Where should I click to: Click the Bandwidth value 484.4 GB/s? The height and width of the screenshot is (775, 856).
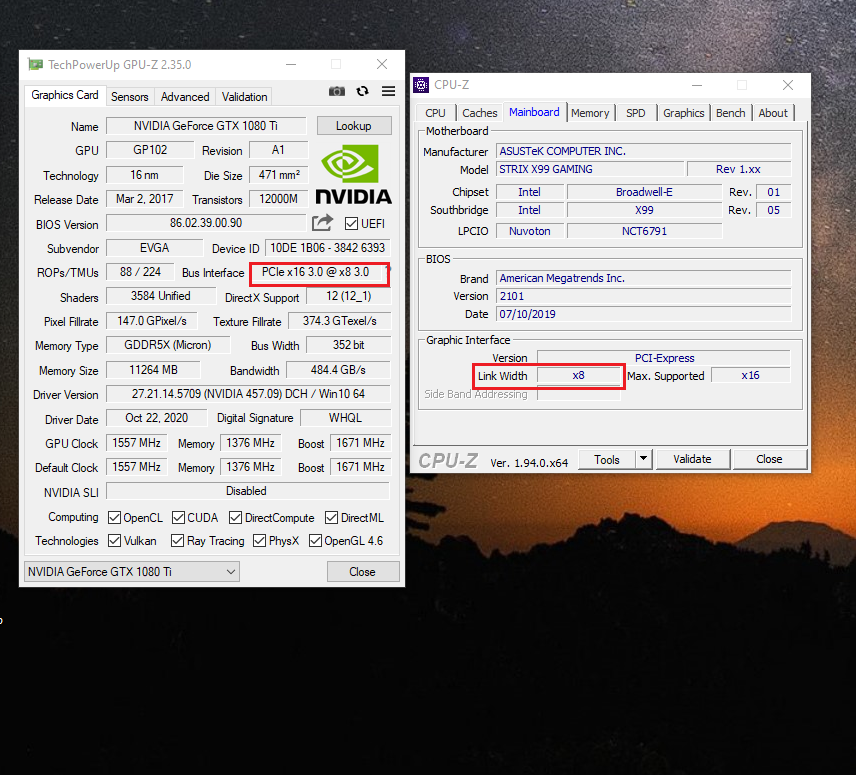pyautogui.click(x=338, y=369)
